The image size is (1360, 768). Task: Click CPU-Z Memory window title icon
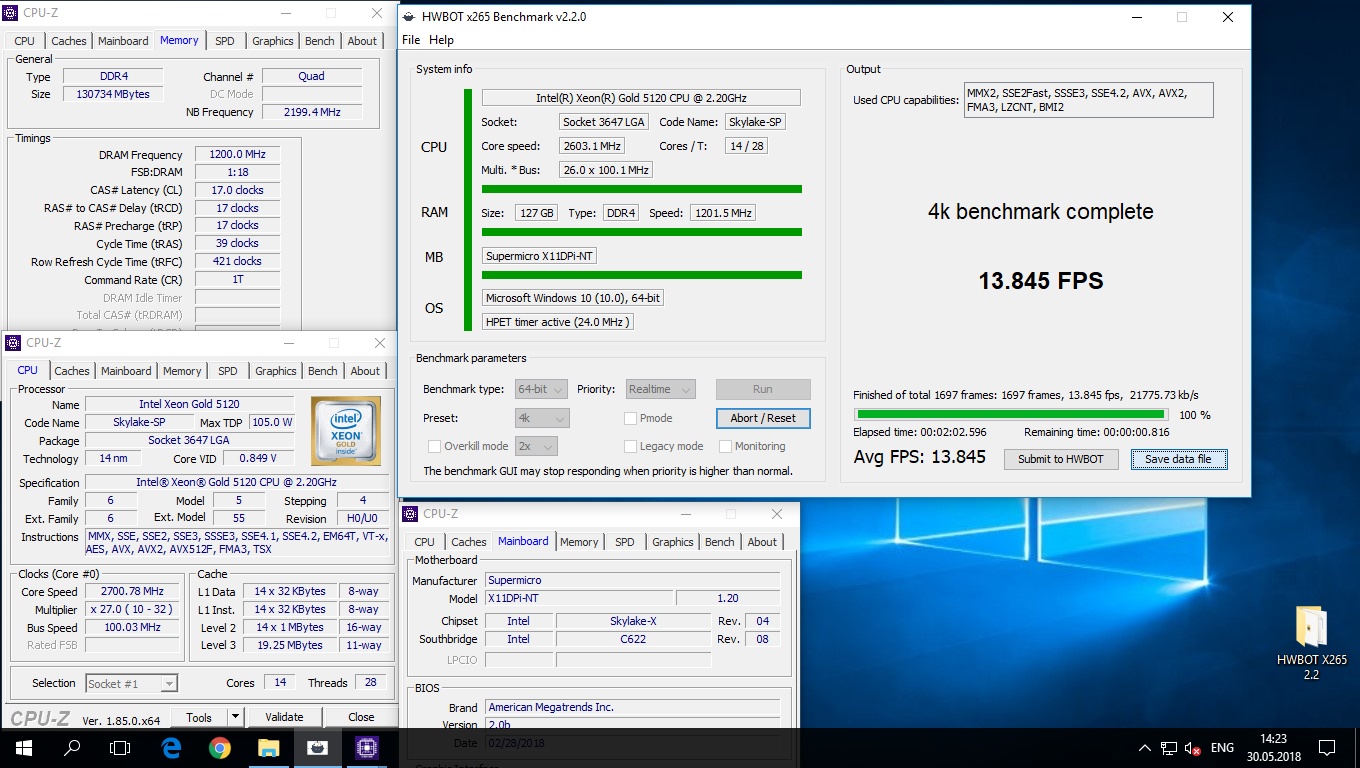(x=12, y=14)
